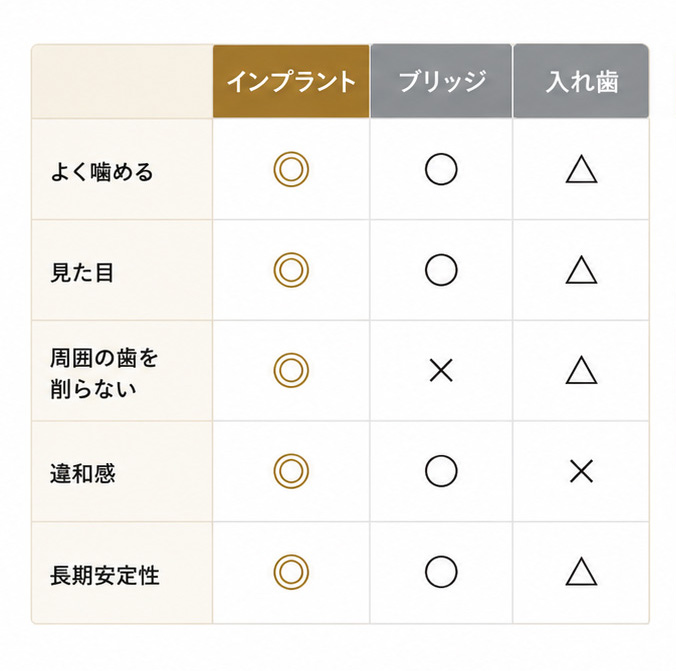Select the 違和感 row label
Viewport: 676px width, 671px height.
[82, 474]
